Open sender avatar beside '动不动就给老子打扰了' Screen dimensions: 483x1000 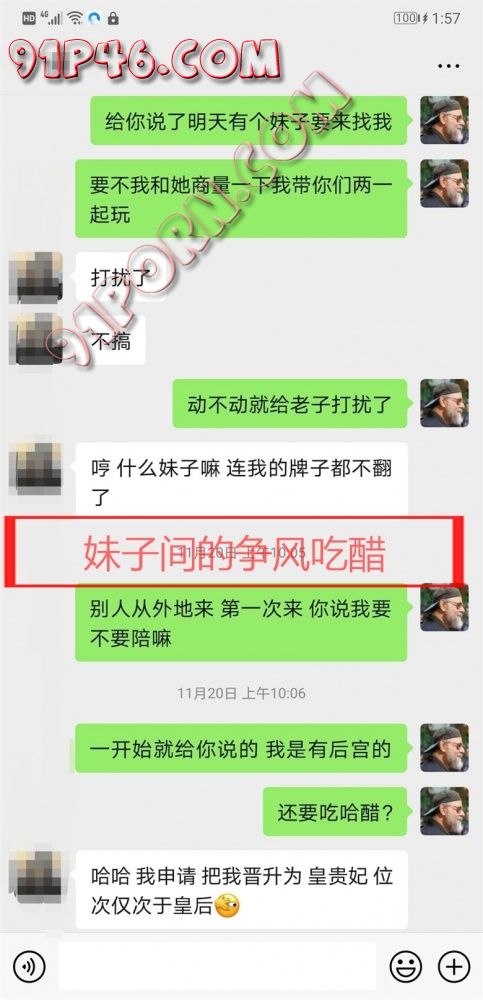coord(445,403)
